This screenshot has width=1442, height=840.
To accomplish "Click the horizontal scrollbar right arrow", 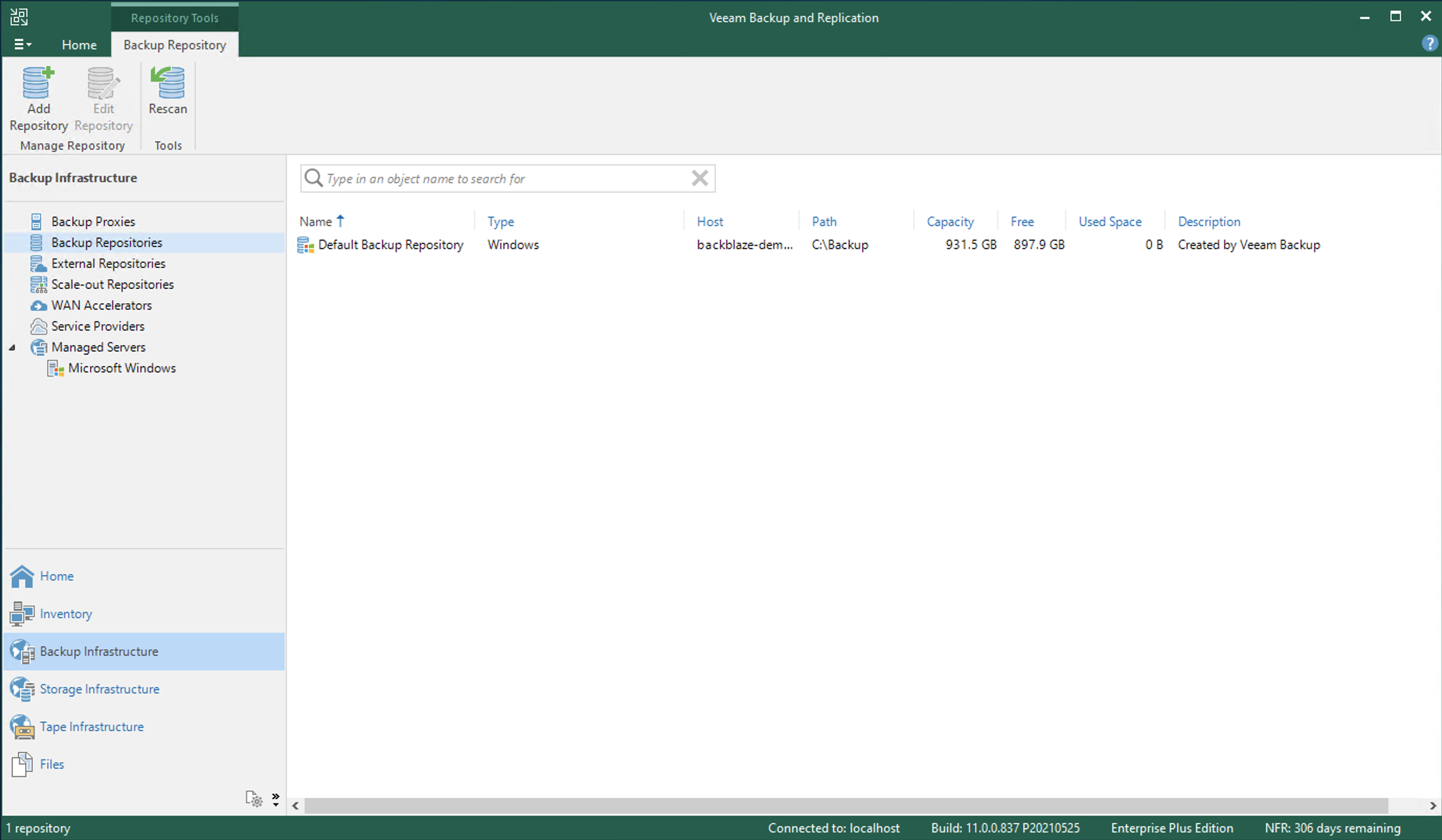I will tap(1432, 805).
